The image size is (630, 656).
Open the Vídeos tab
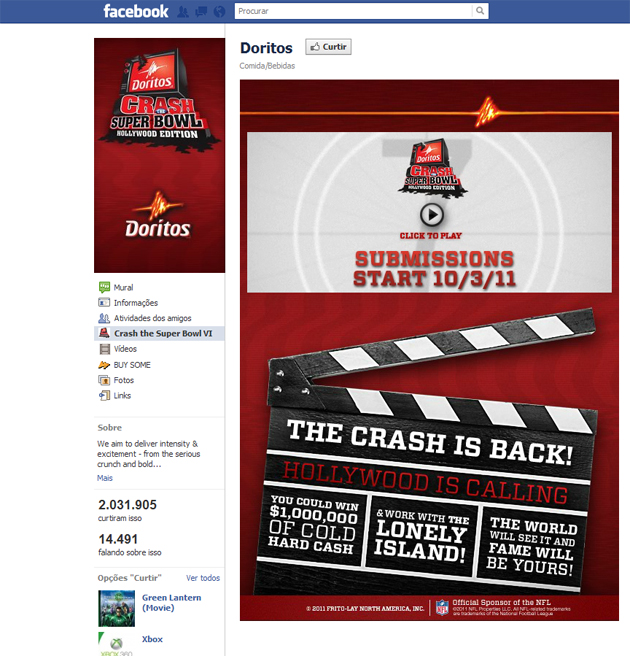tap(125, 349)
